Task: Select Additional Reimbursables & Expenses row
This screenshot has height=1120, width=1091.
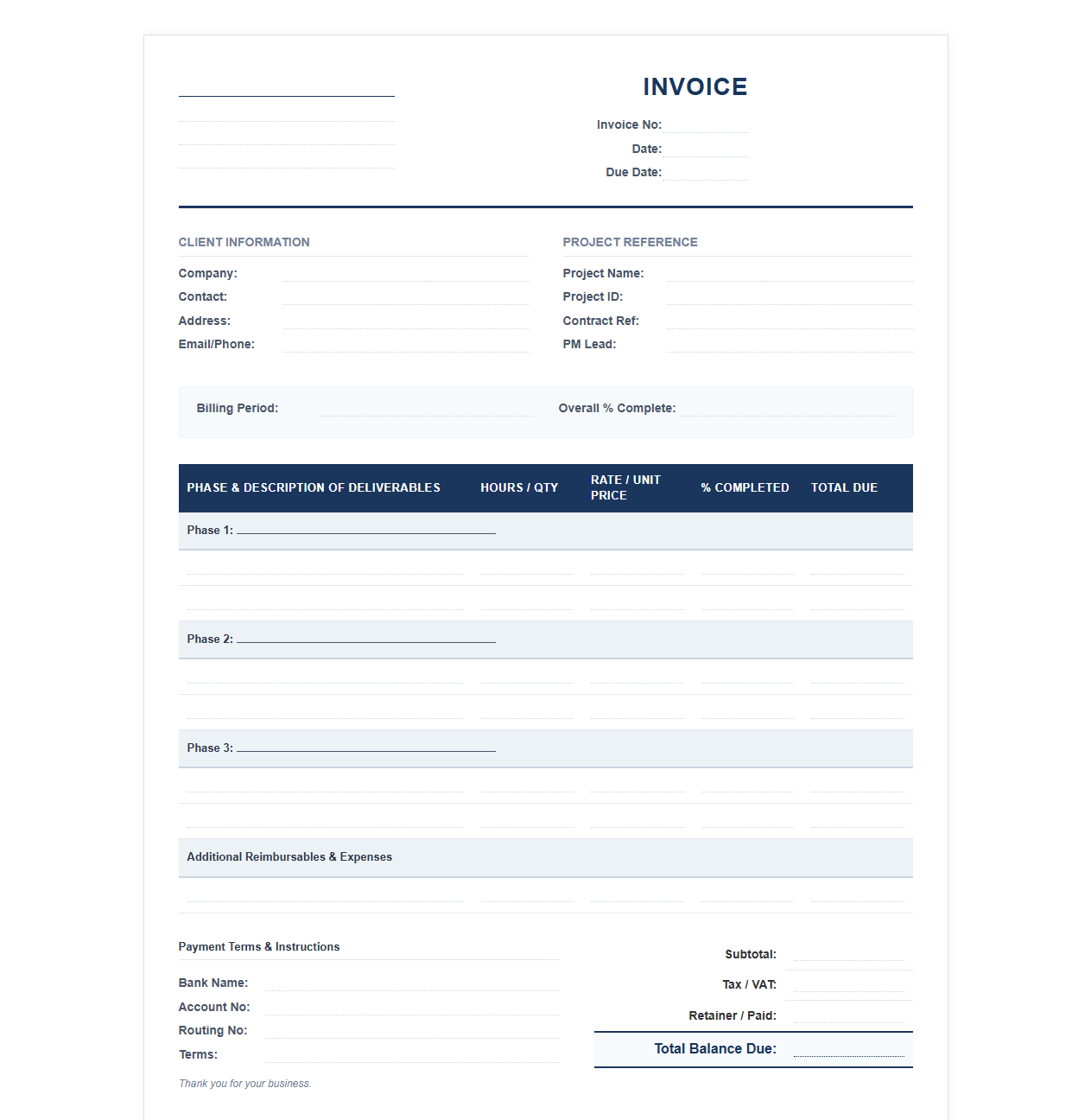Action: [x=546, y=857]
